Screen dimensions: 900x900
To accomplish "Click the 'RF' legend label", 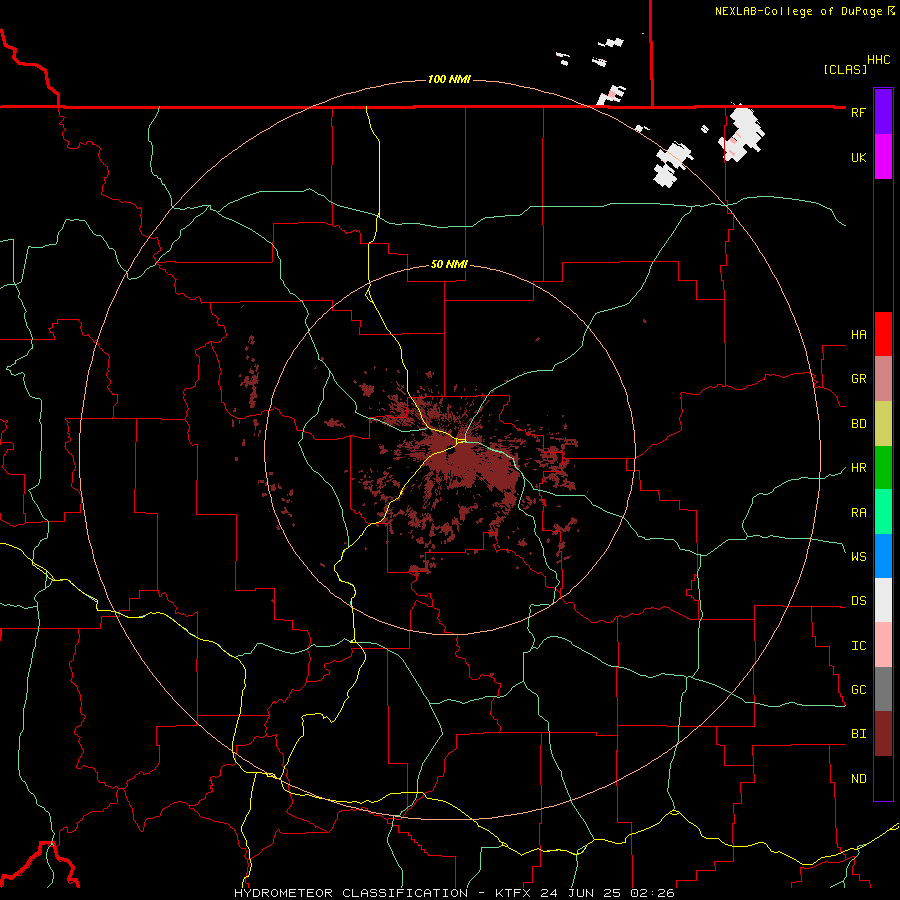I will pos(858,112).
